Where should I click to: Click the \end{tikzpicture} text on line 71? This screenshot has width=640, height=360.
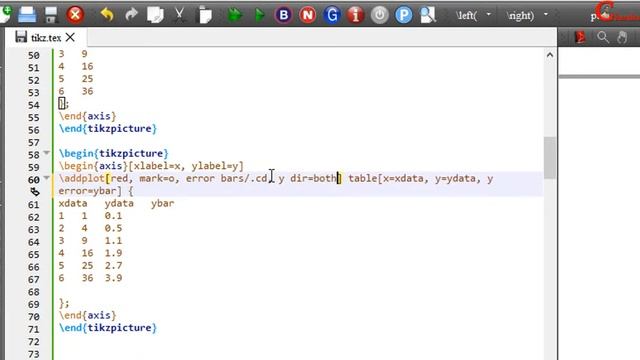(108, 328)
